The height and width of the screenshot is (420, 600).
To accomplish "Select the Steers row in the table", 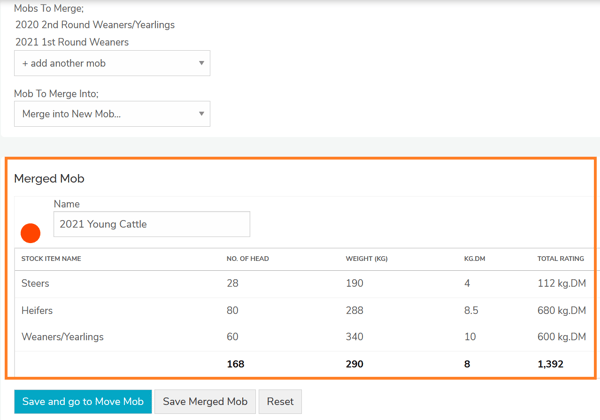I will [x=36, y=284].
